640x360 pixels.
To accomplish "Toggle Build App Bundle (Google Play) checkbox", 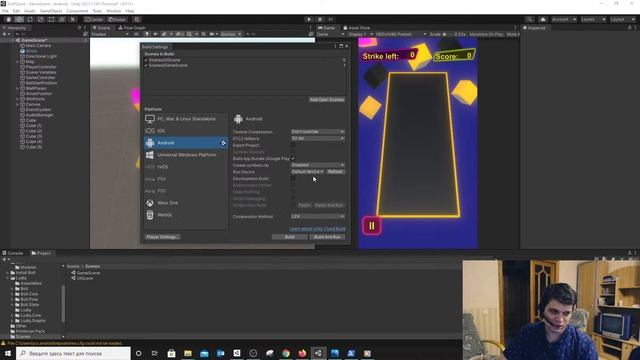I will pyautogui.click(x=293, y=158).
